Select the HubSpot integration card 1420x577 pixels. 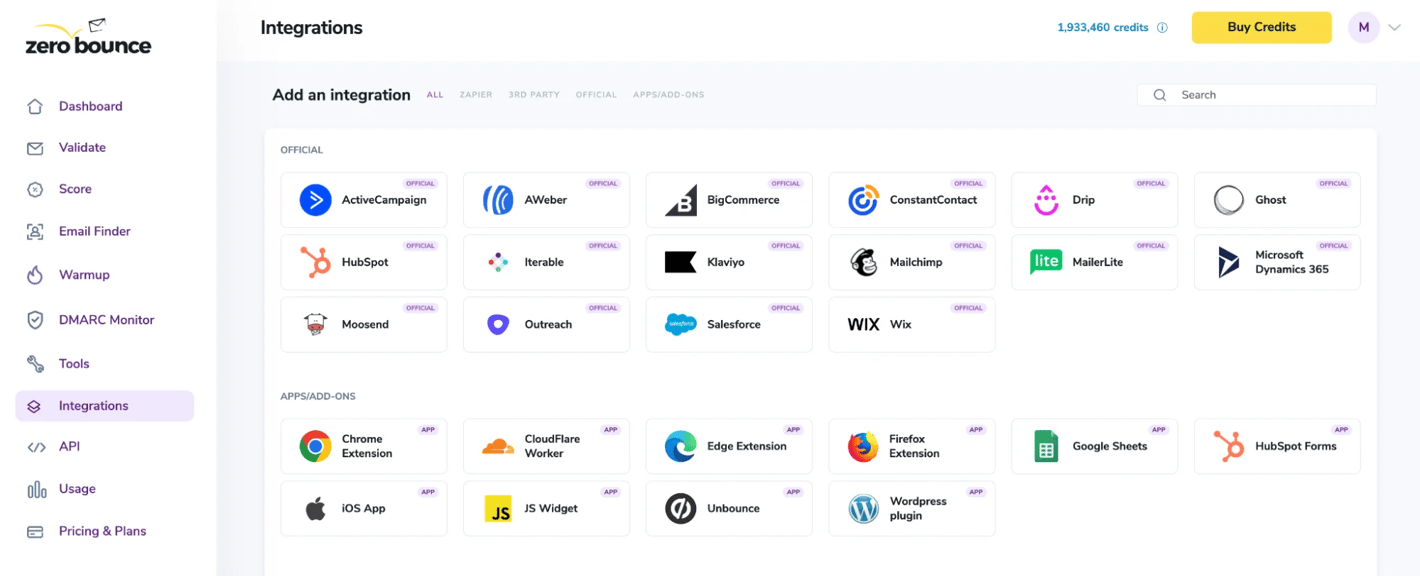[x=363, y=262]
